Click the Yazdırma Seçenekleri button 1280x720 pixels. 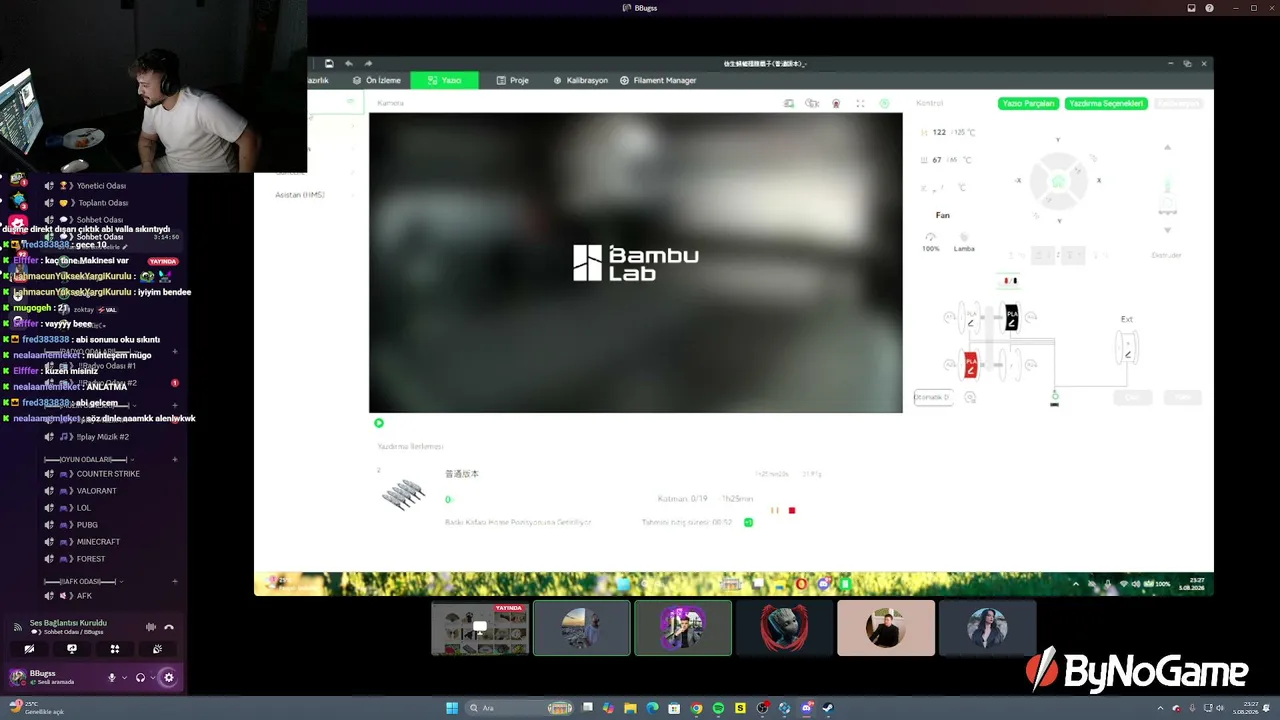pyautogui.click(x=1106, y=103)
